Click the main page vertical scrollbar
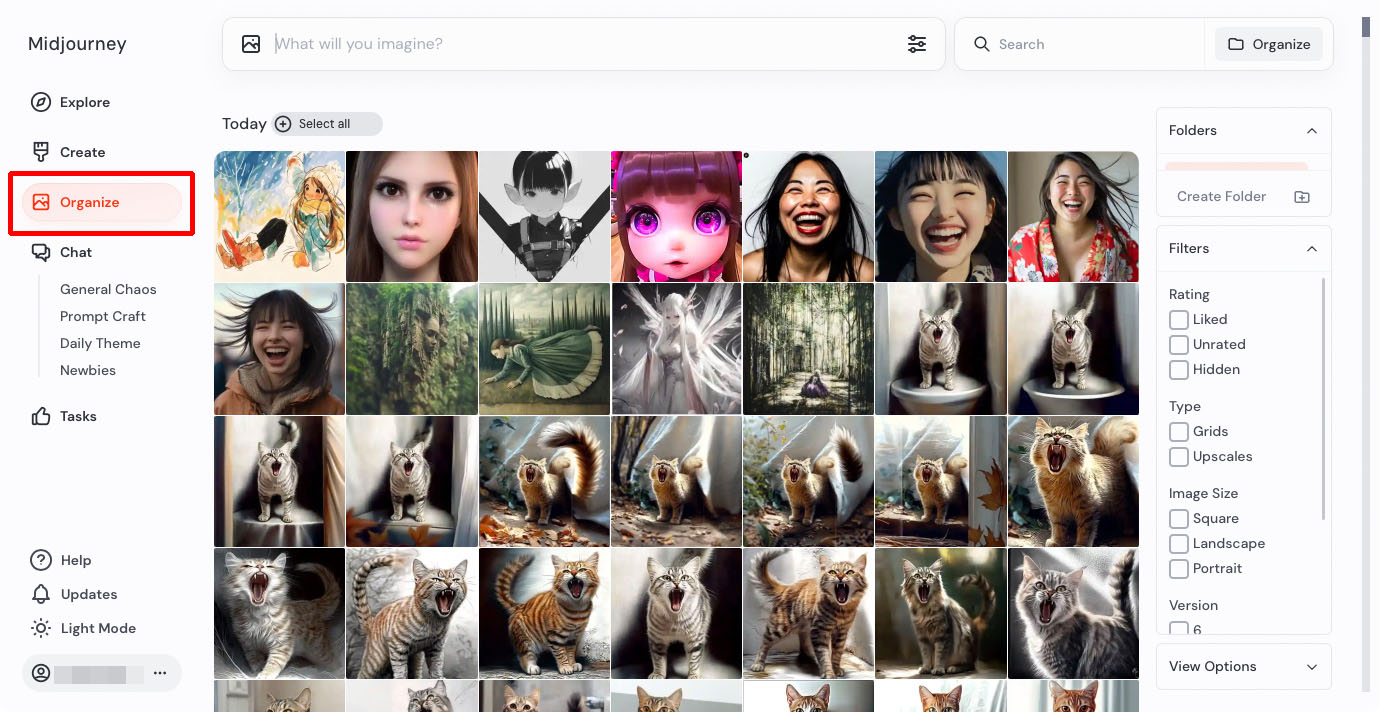The image size is (1380, 712). 1367,27
